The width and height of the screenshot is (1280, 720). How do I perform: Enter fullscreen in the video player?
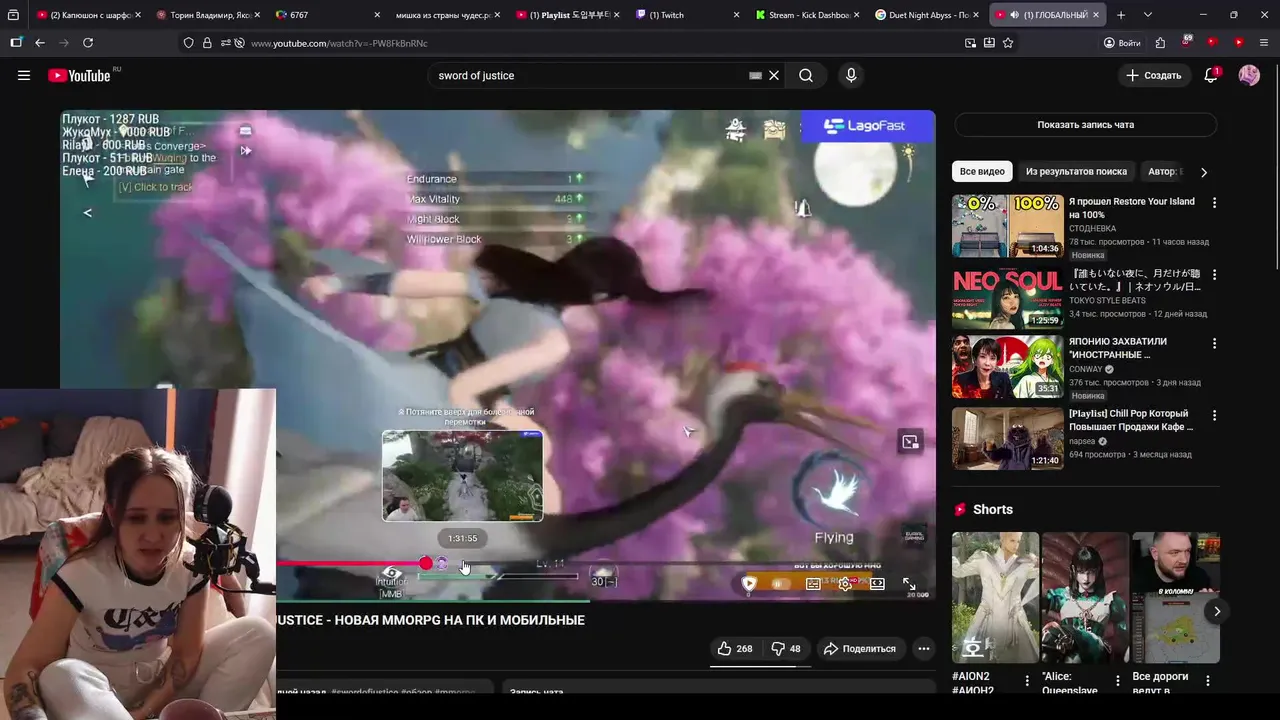pos(909,584)
